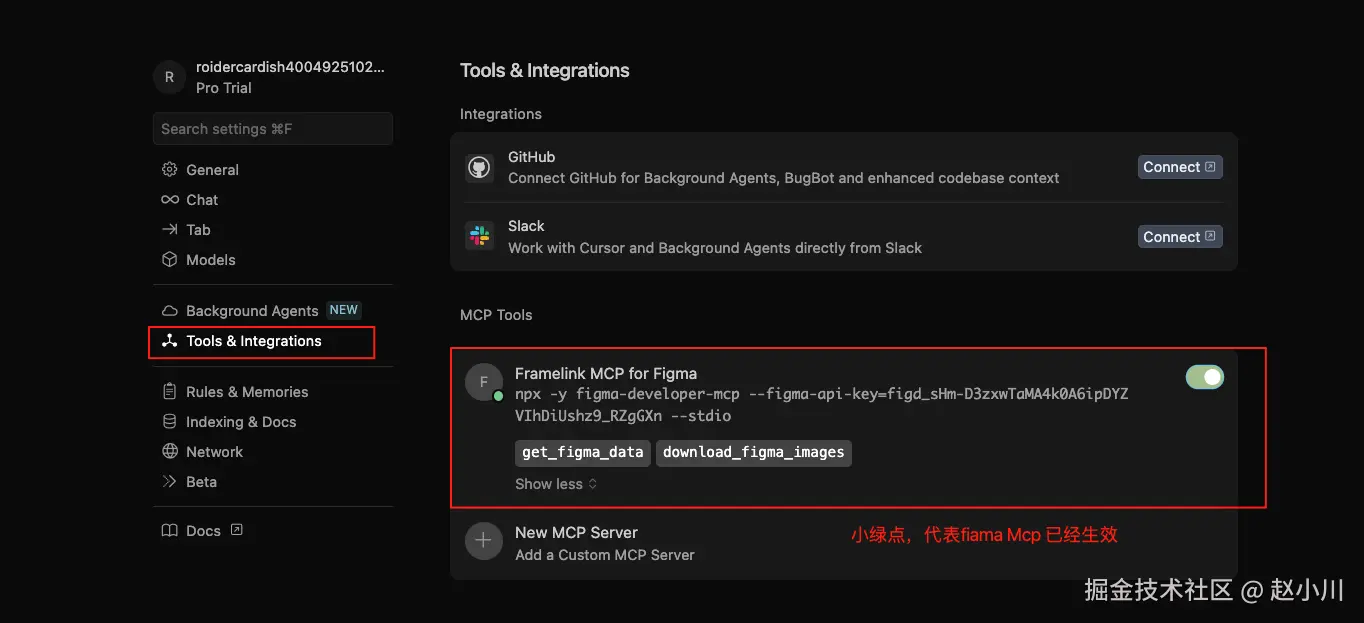The width and height of the screenshot is (1364, 623).
Task: Click the Models cube icon
Action: pyautogui.click(x=170, y=260)
